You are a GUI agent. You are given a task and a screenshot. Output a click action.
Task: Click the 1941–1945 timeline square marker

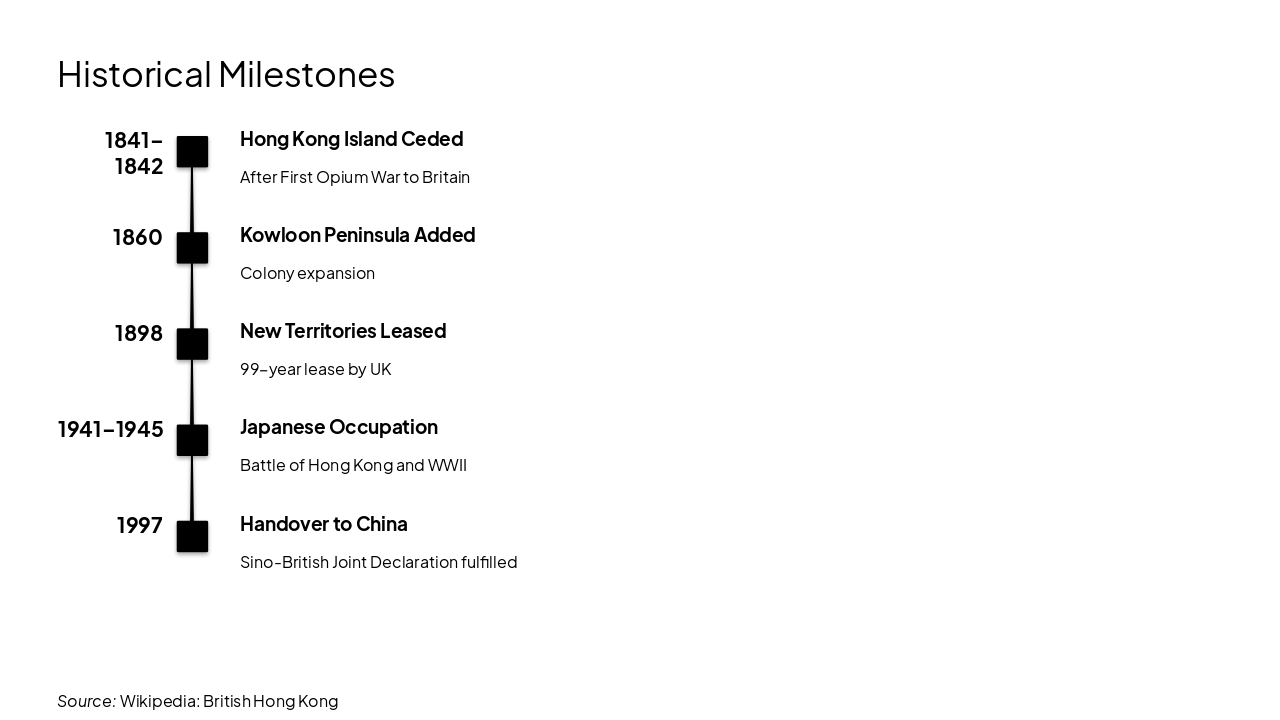(192, 440)
